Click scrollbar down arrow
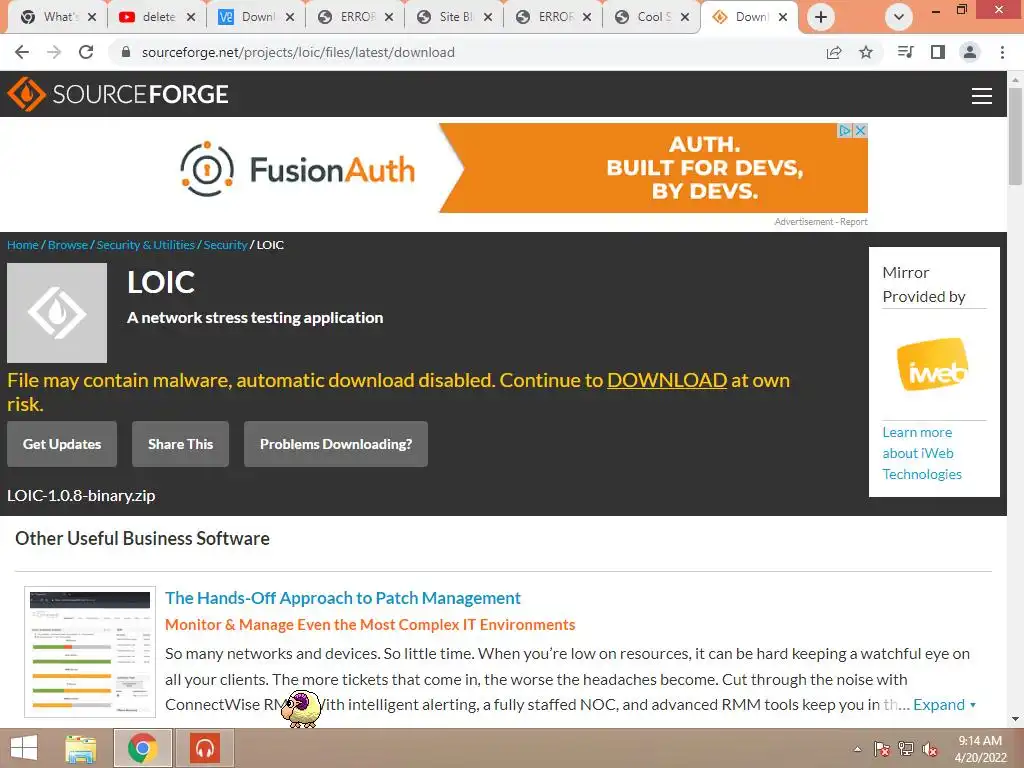This screenshot has height=768, width=1024. (x=1015, y=720)
